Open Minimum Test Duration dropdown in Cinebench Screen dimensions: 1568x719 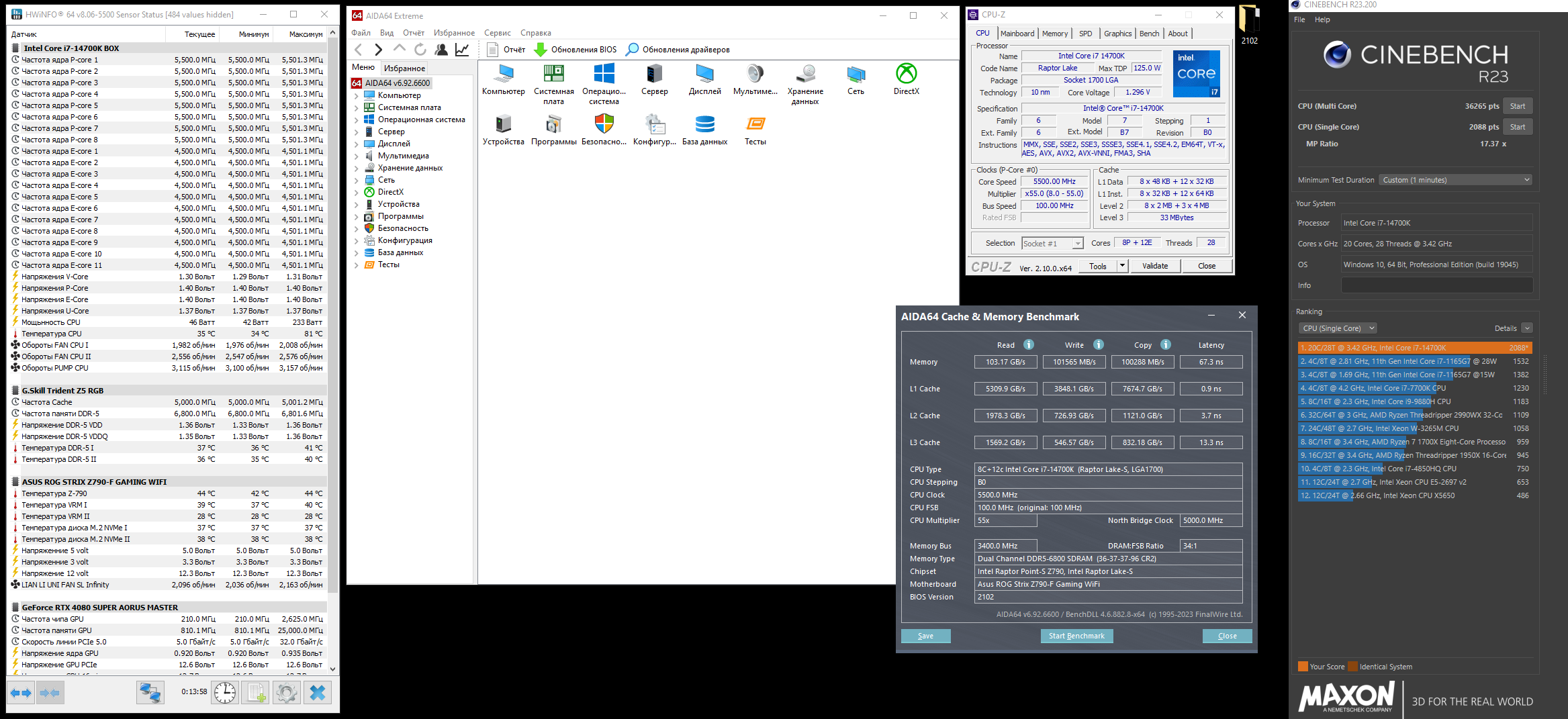click(1456, 180)
